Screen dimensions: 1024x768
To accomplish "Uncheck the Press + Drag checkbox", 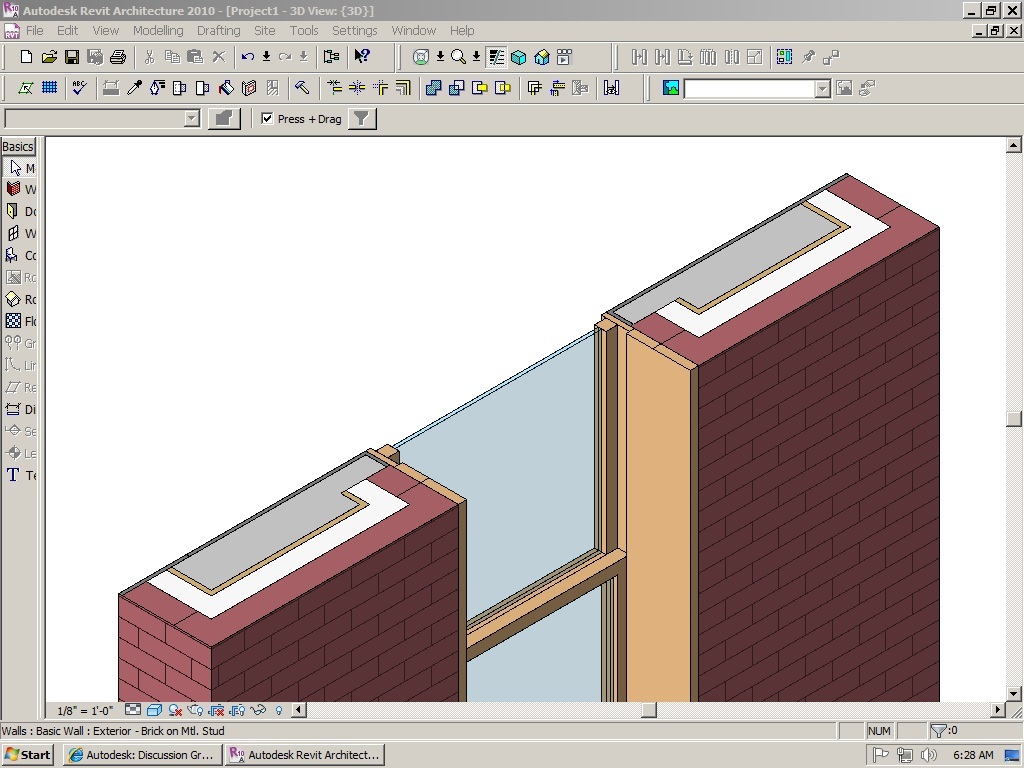I will coord(267,119).
